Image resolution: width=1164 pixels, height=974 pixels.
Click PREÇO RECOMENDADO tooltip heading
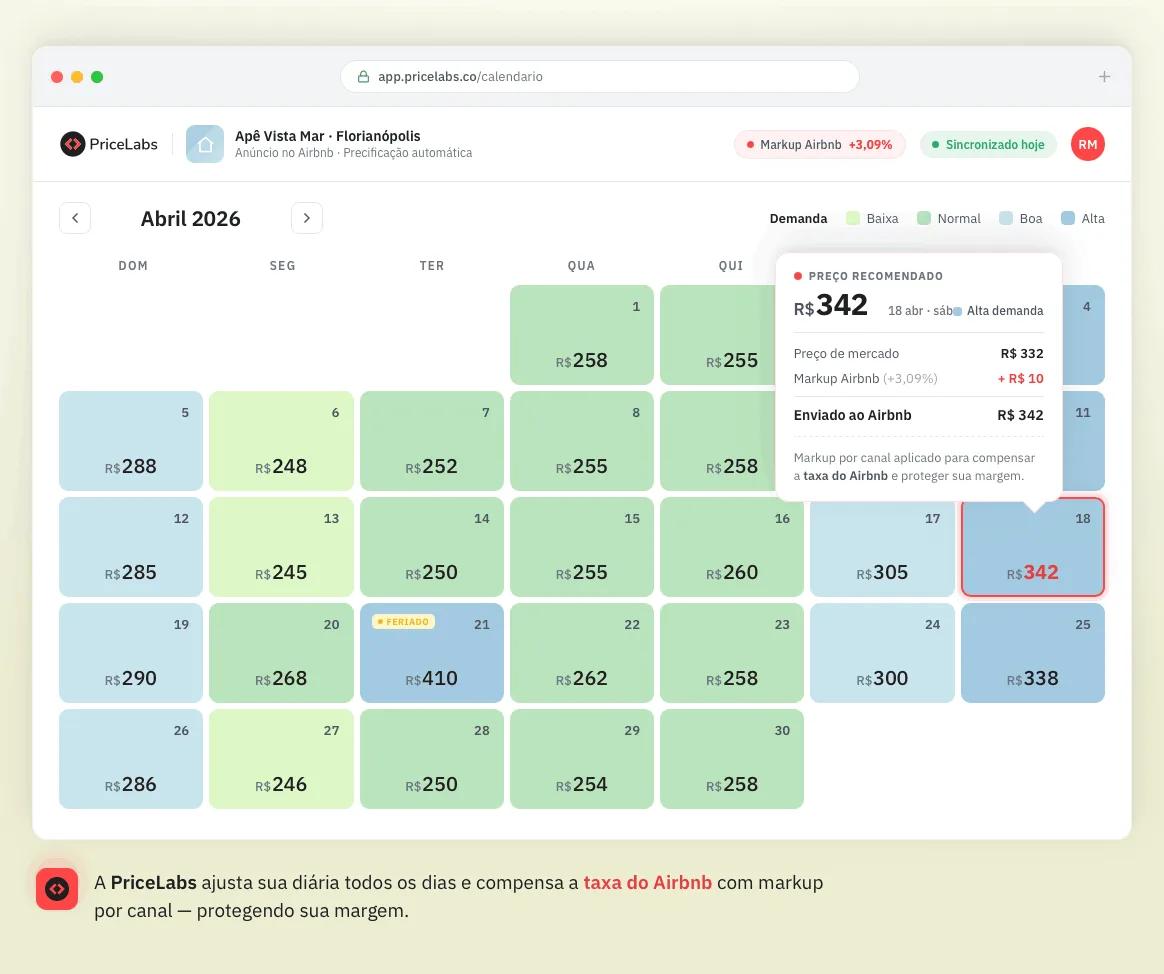pos(875,276)
